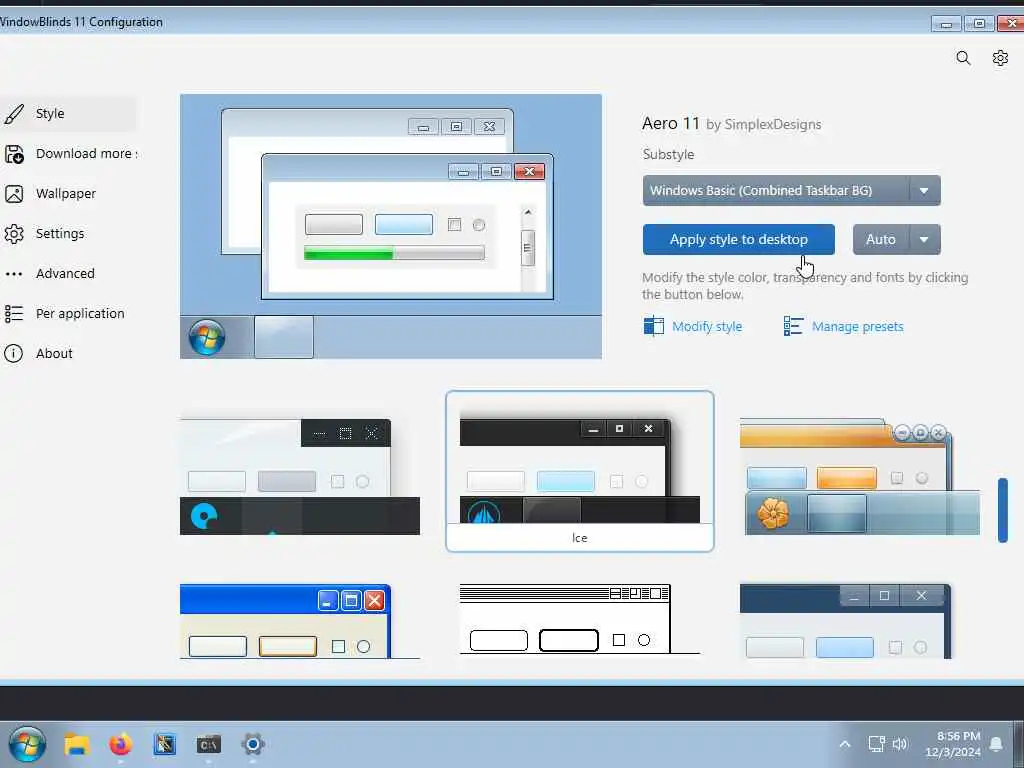
Task: Click Apply style to desktop
Action: tap(739, 240)
